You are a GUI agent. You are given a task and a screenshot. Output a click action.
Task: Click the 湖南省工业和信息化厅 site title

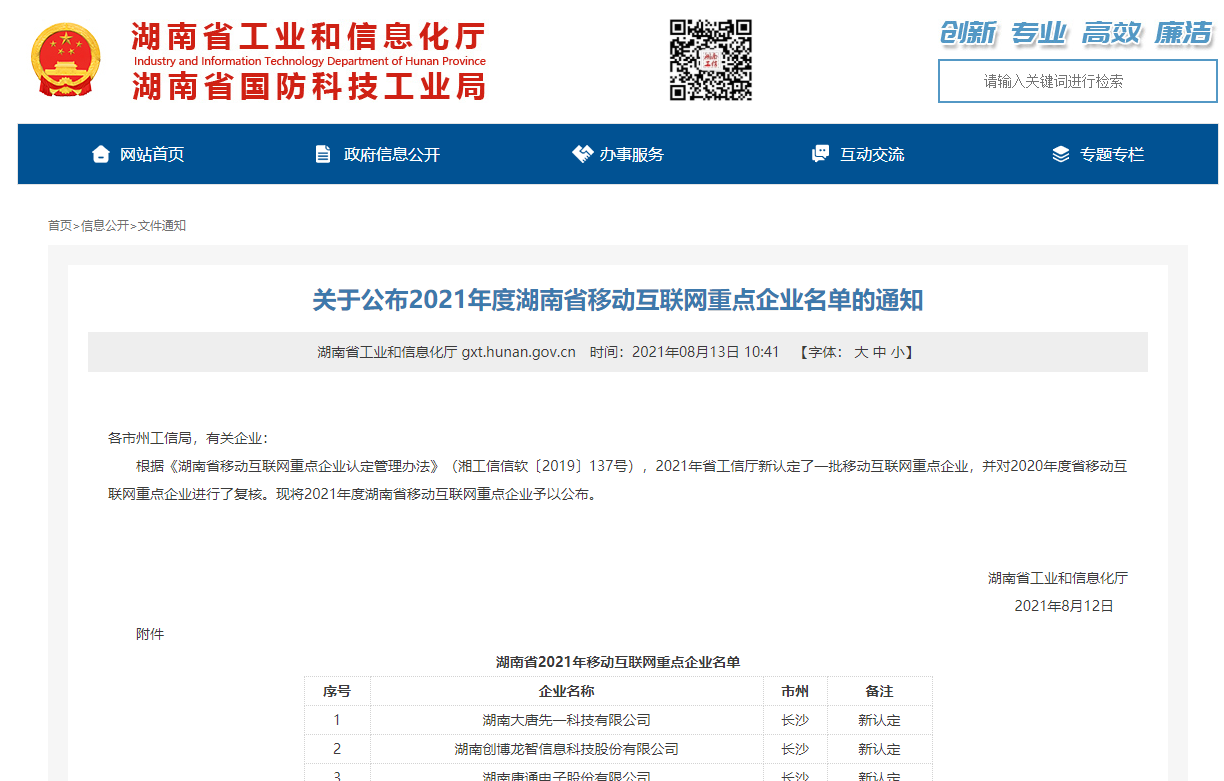(308, 38)
